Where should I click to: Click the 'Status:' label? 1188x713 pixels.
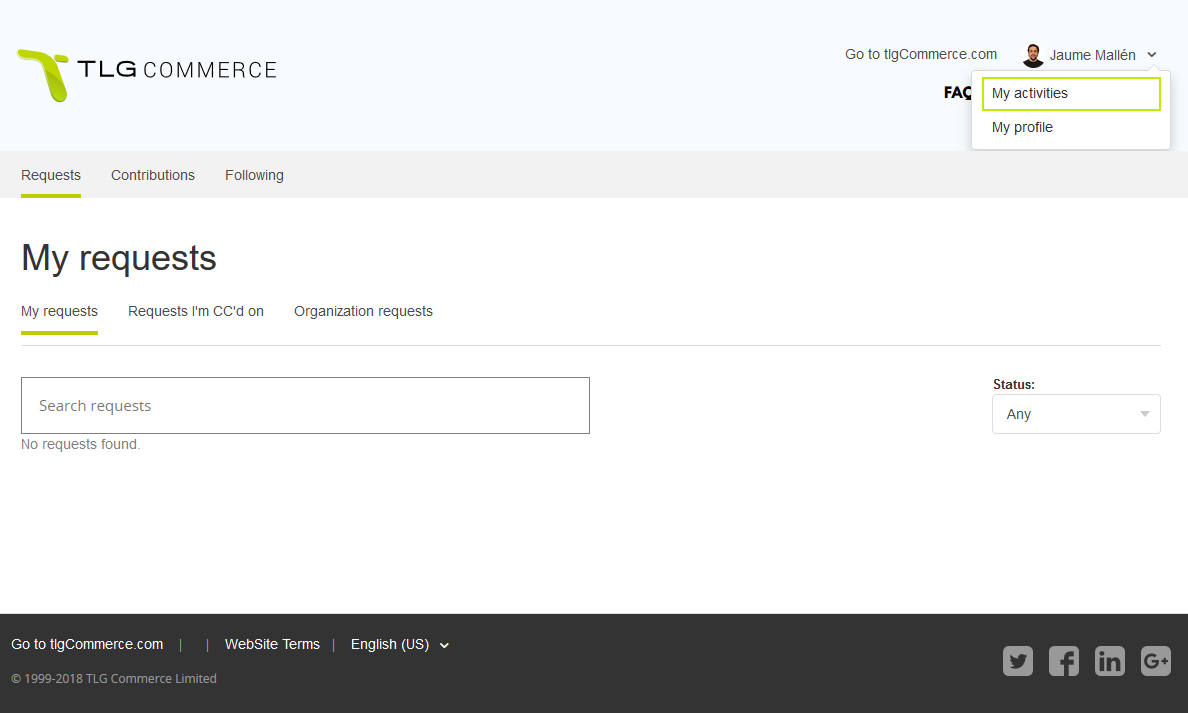point(1014,384)
